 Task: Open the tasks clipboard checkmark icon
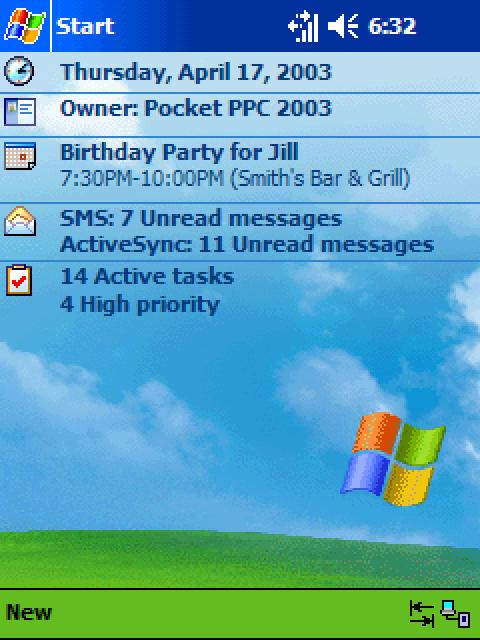pos(19,280)
